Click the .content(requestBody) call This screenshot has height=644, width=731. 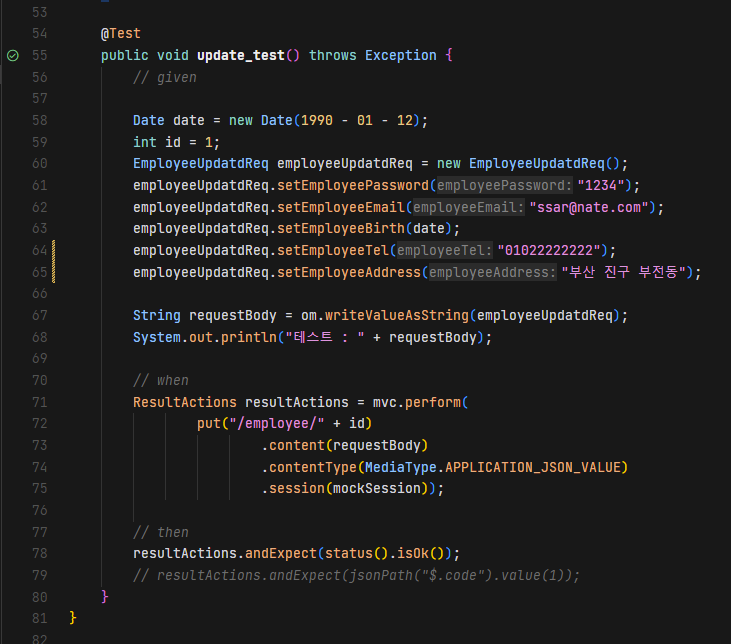(345, 446)
